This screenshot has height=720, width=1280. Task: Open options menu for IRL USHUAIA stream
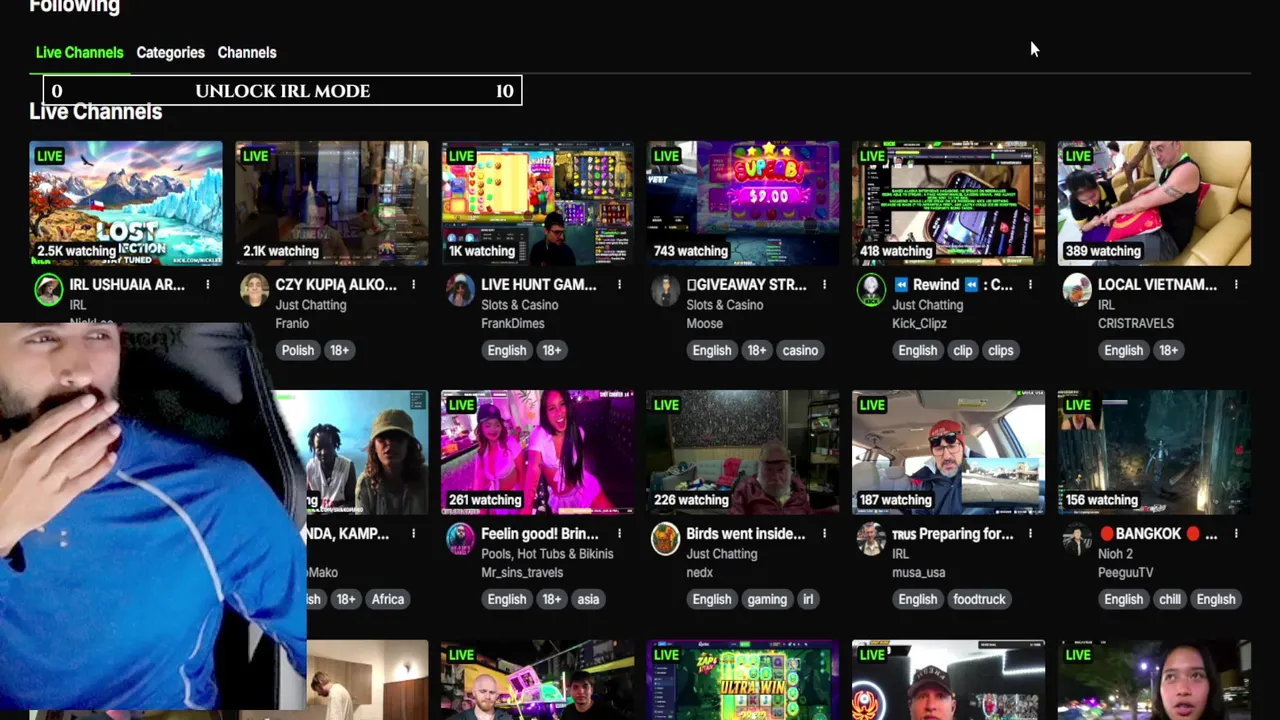[208, 285]
